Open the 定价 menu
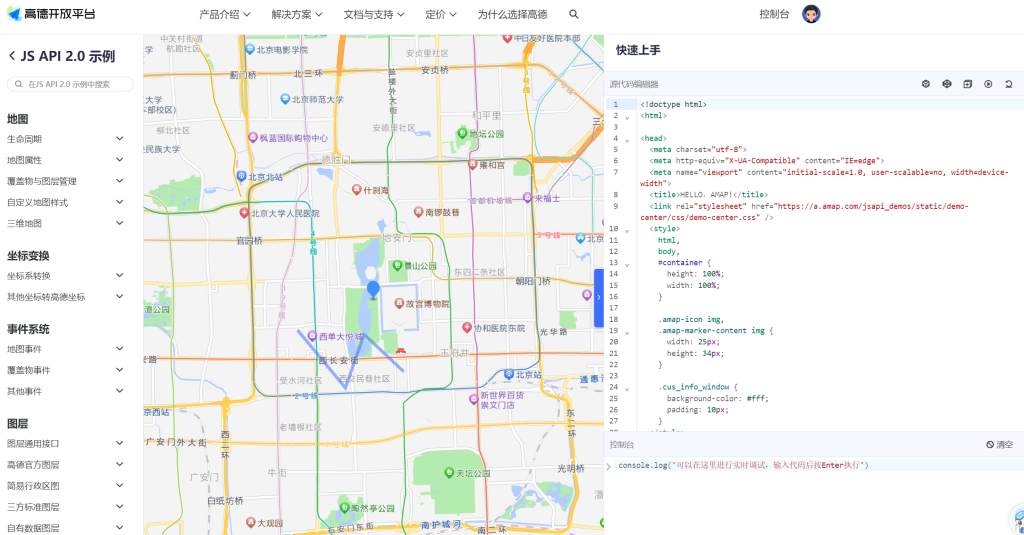The image size is (1024, 535). [441, 14]
